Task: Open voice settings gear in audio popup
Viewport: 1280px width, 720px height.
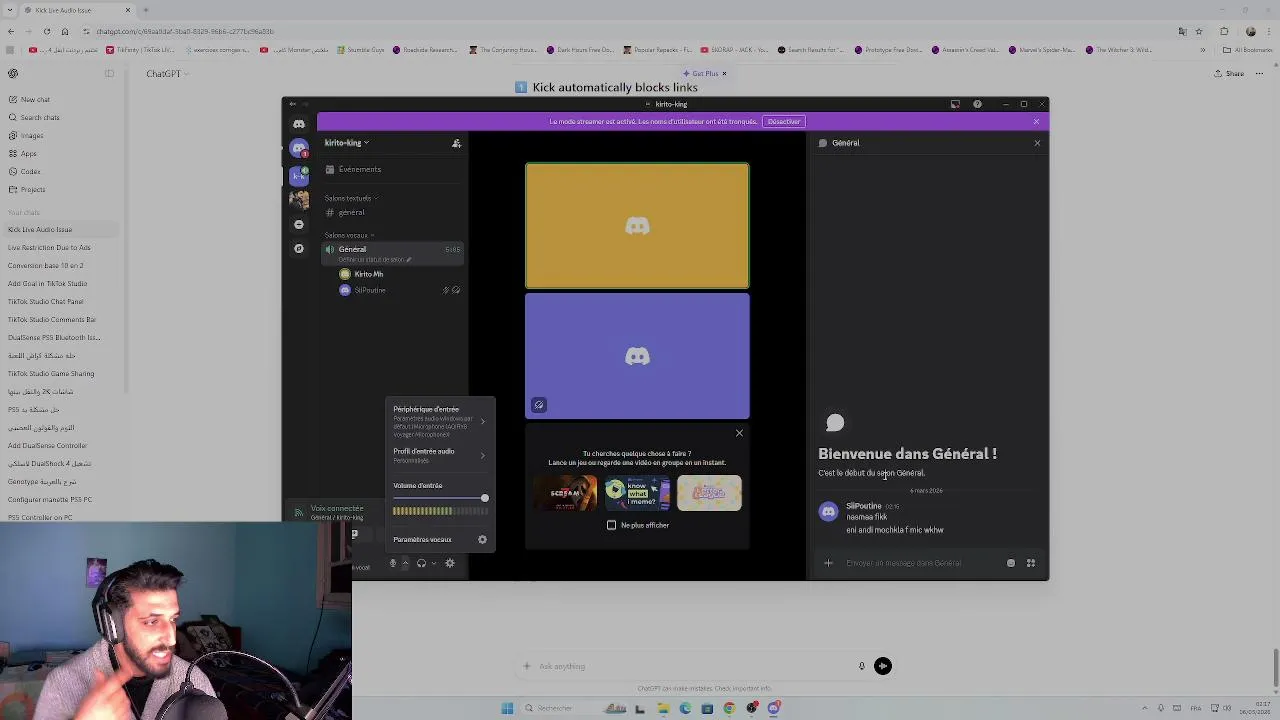Action: [482, 540]
